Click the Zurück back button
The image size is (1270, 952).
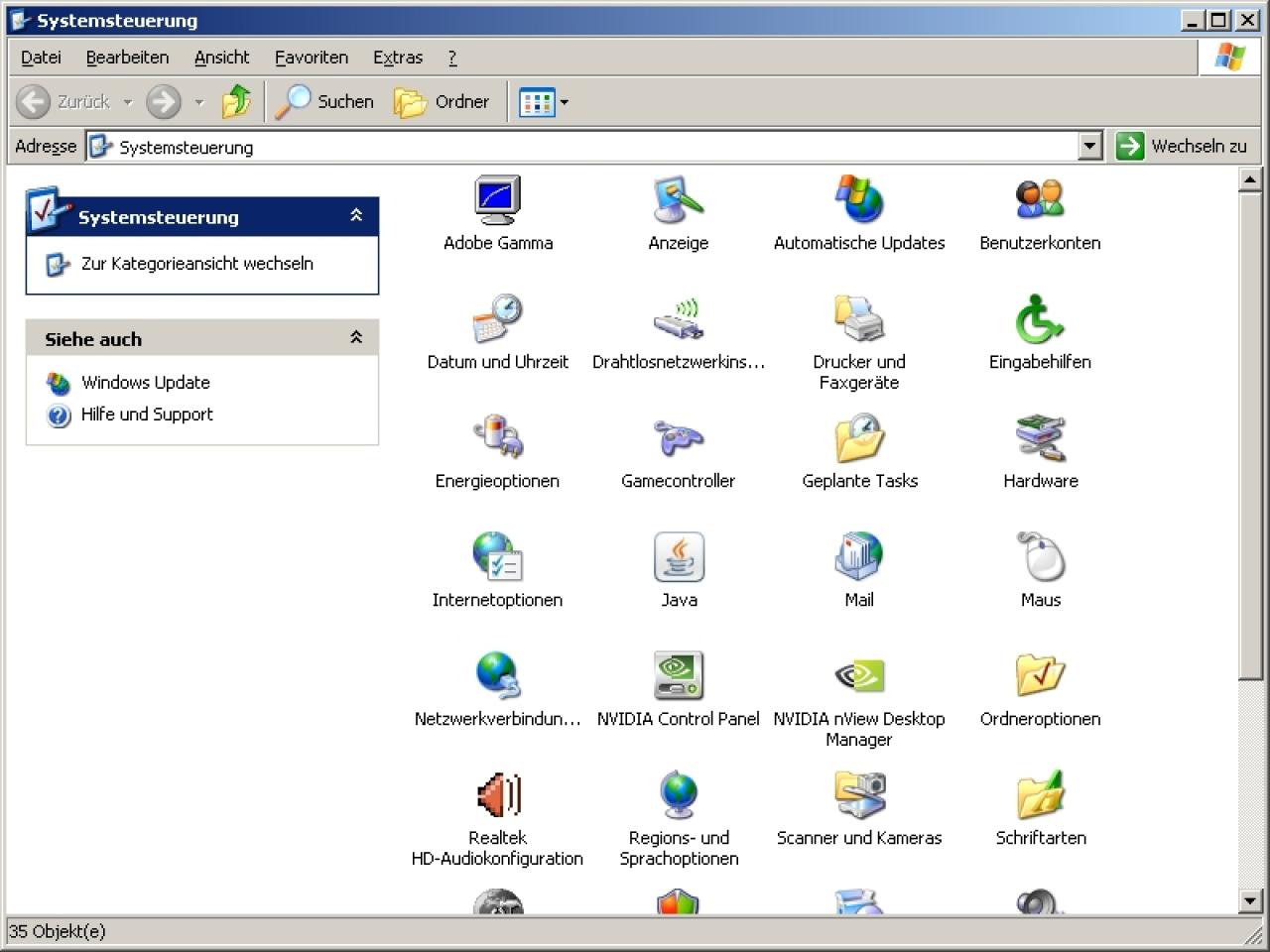[x=64, y=101]
